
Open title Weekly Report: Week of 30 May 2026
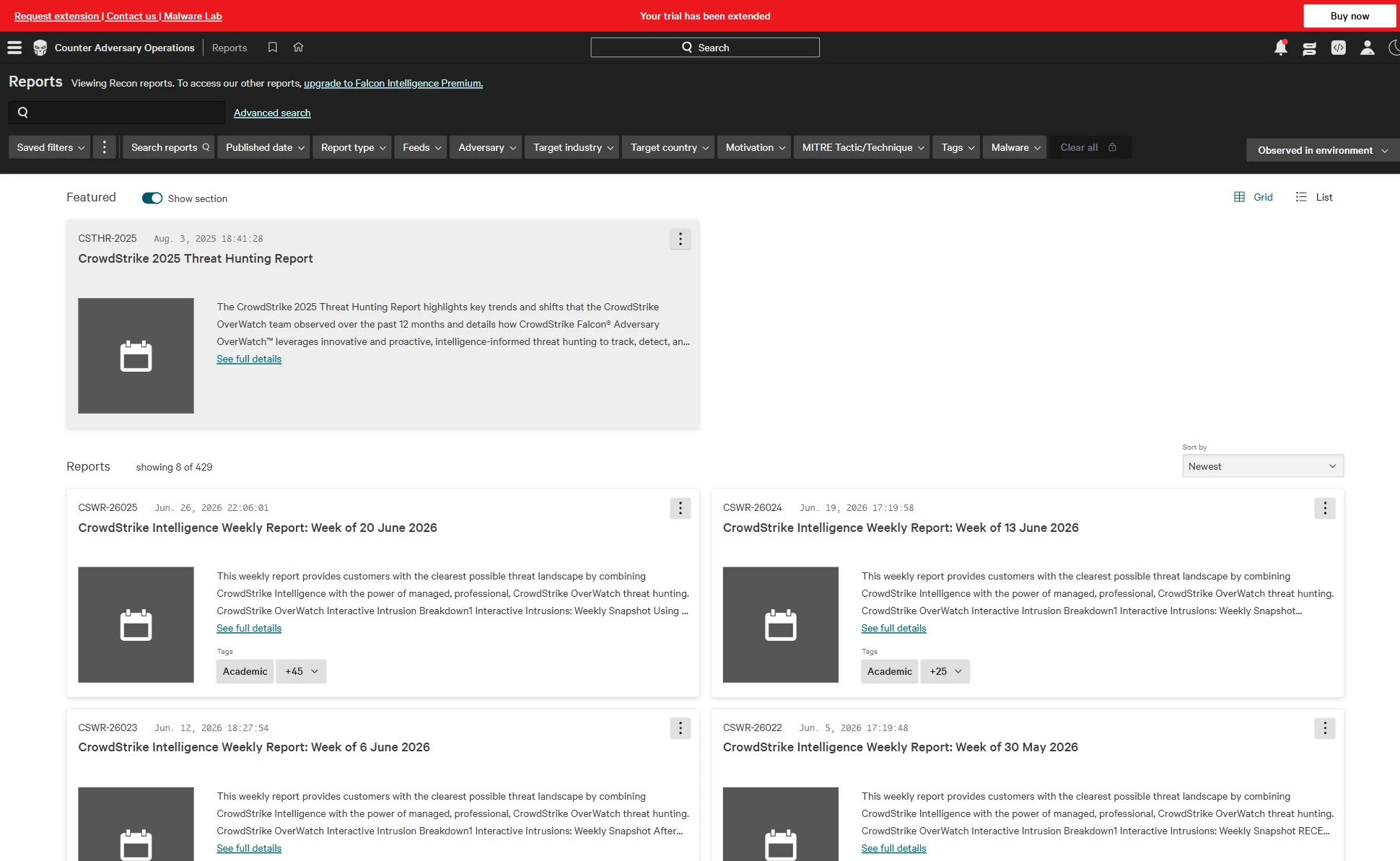point(900,747)
